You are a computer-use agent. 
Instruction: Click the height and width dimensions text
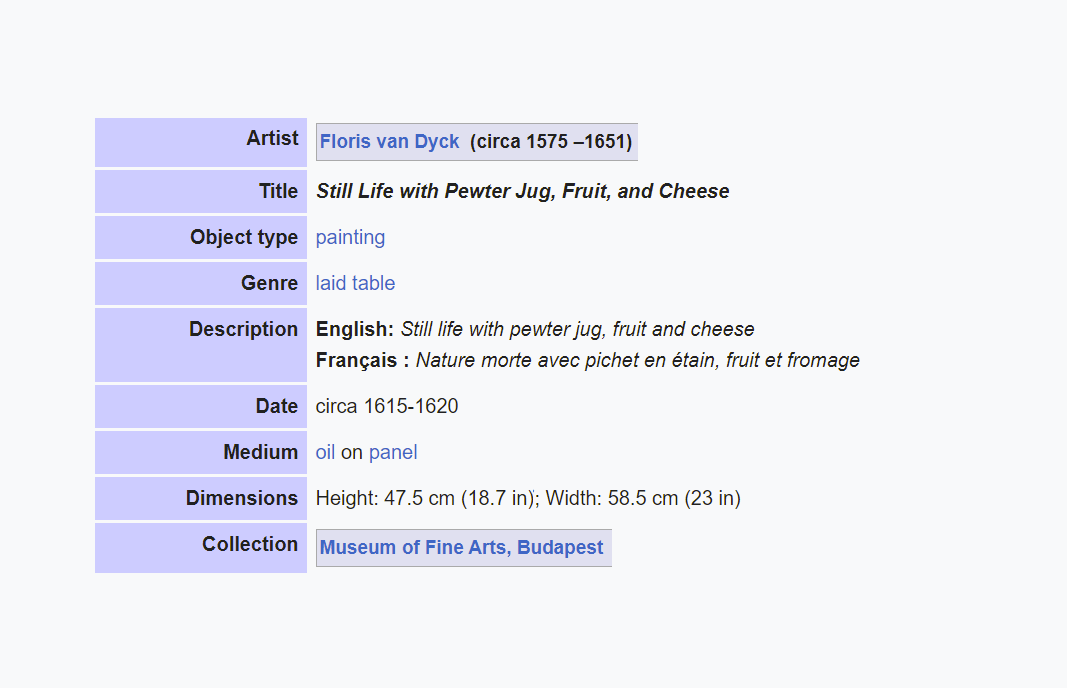(x=528, y=498)
